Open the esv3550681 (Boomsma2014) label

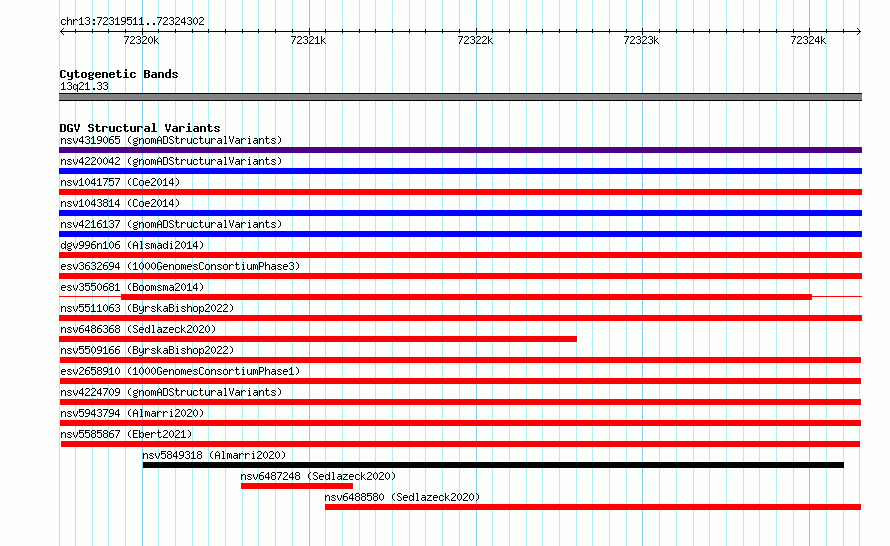click(132, 287)
